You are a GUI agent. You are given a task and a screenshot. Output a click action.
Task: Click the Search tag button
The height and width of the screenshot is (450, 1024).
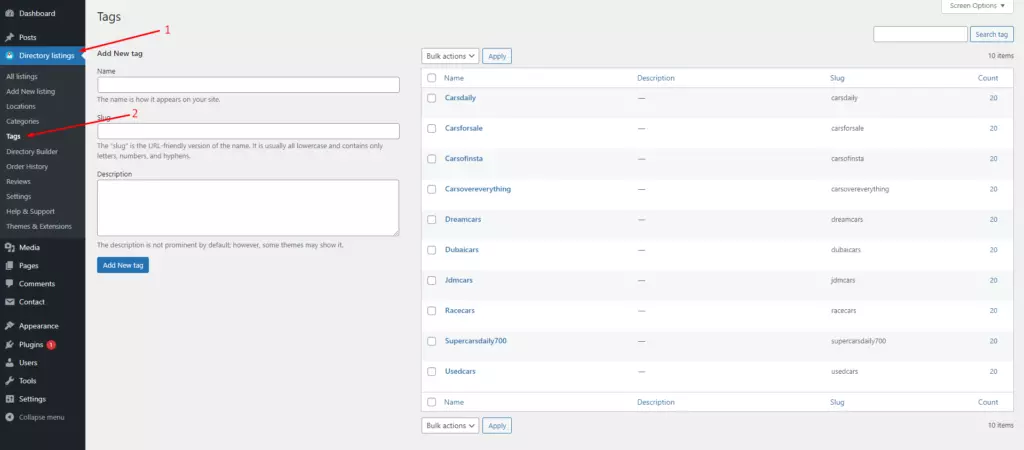(992, 35)
